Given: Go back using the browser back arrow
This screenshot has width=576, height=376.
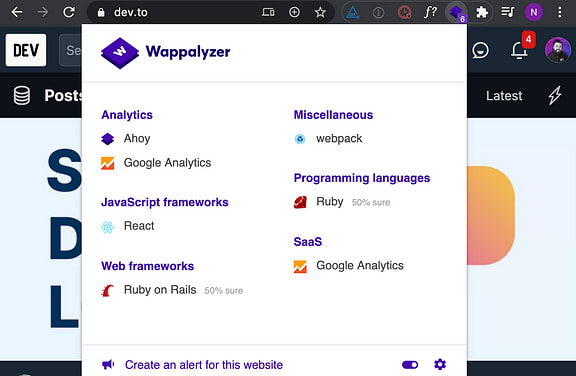Looking at the screenshot, I should click(x=17, y=12).
